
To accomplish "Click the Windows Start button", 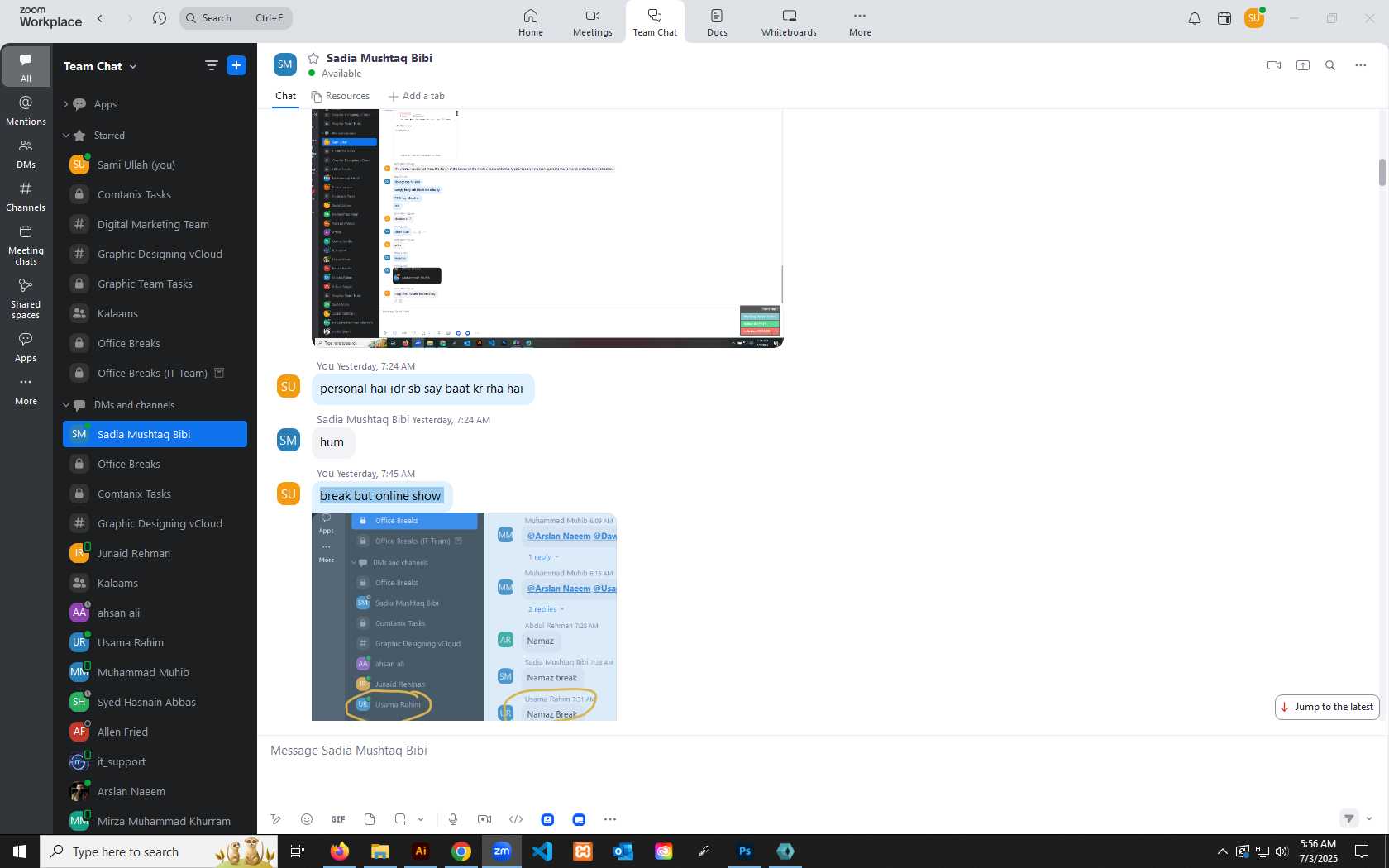I will point(20,851).
